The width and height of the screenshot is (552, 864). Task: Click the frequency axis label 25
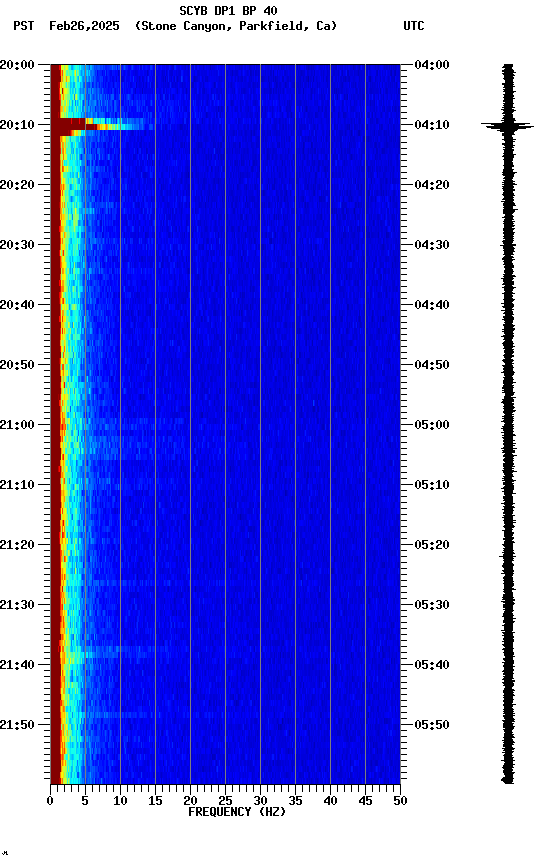tap(225, 801)
